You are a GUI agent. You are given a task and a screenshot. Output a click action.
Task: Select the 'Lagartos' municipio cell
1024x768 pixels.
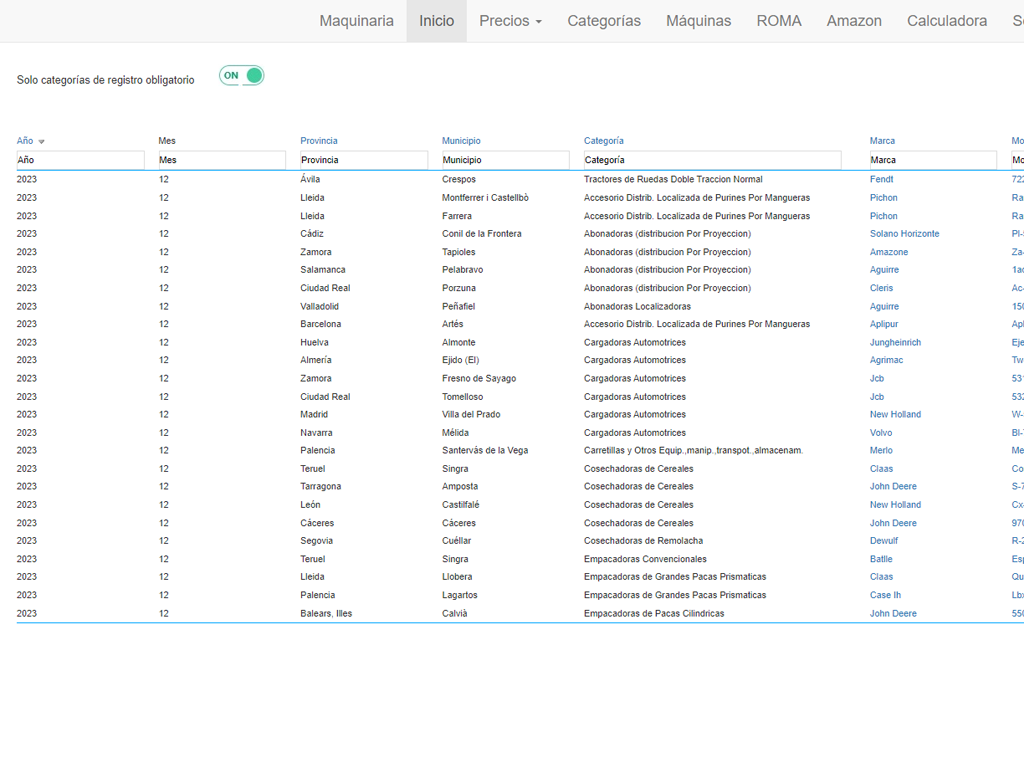[x=460, y=595]
